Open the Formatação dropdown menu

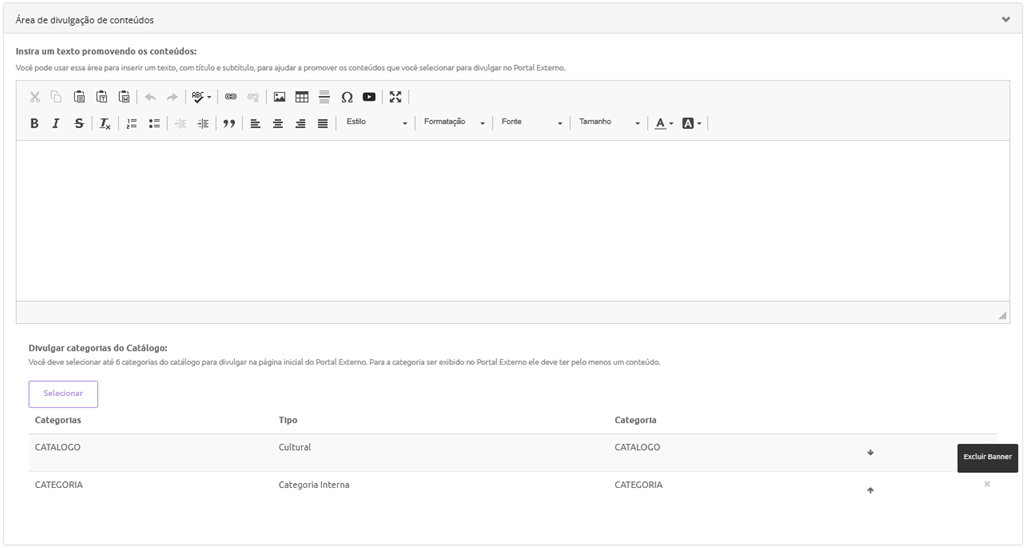[453, 123]
